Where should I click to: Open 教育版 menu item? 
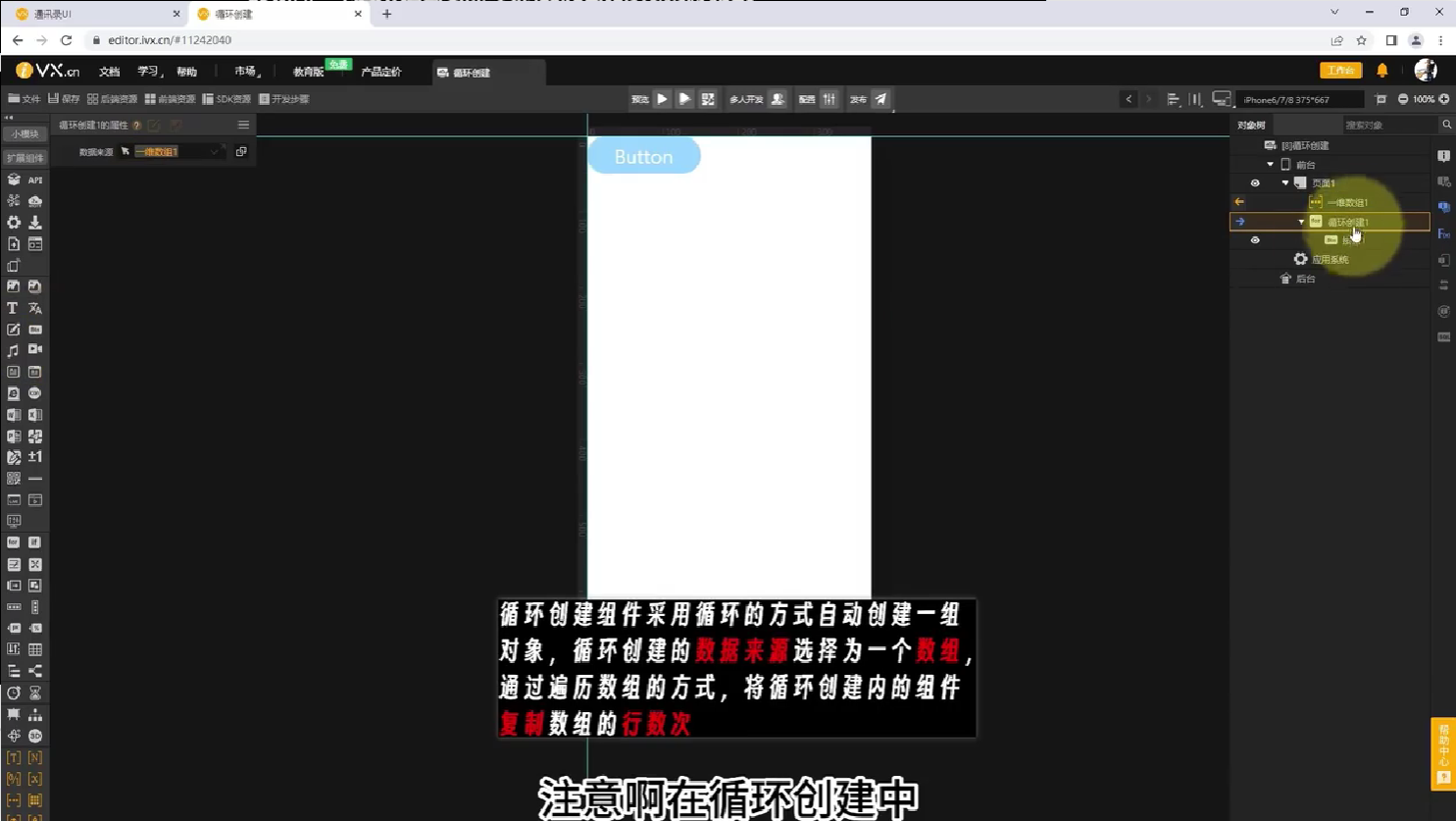[308, 72]
